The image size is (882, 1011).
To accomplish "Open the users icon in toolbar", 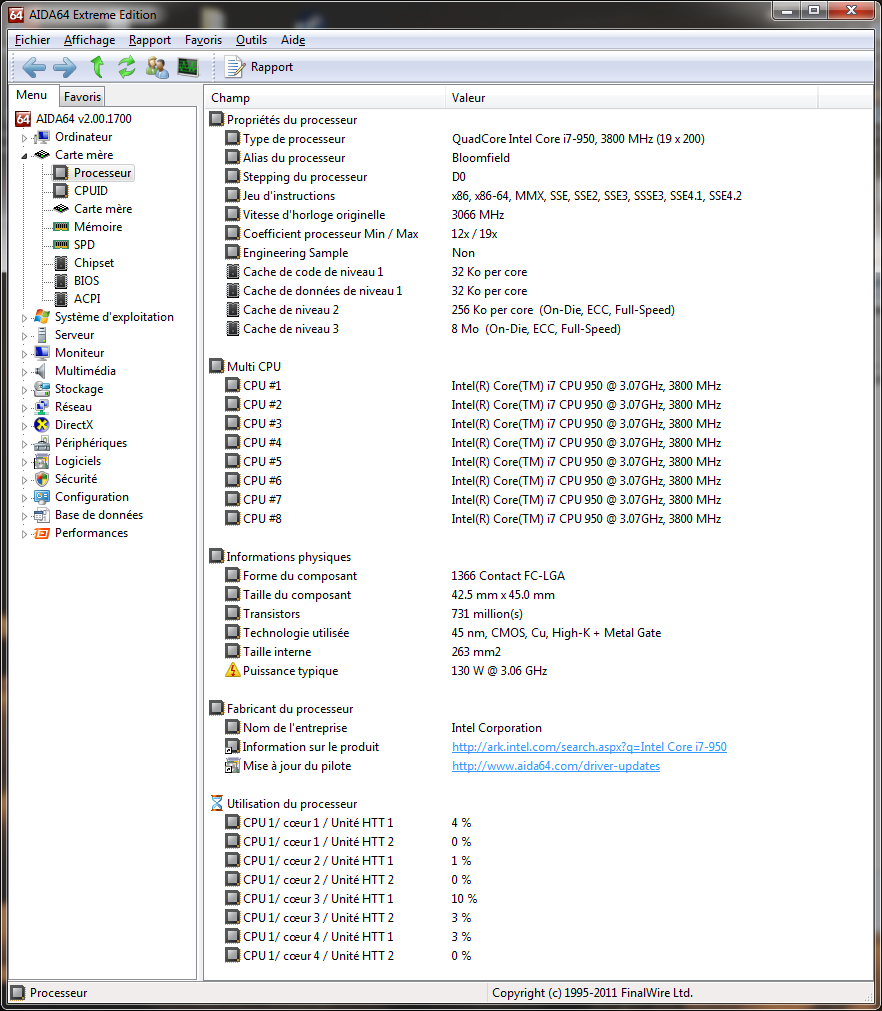I will (157, 66).
